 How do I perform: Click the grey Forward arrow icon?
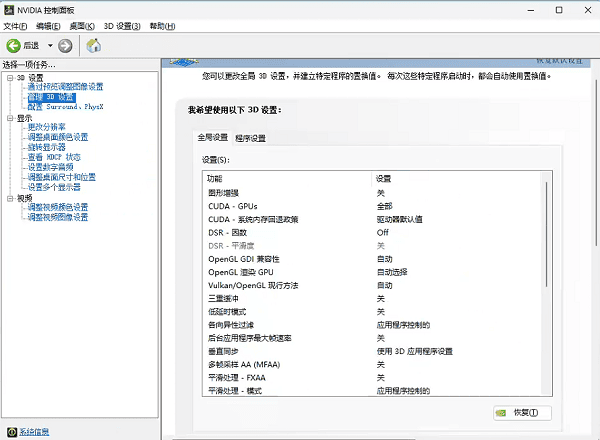tap(65, 45)
